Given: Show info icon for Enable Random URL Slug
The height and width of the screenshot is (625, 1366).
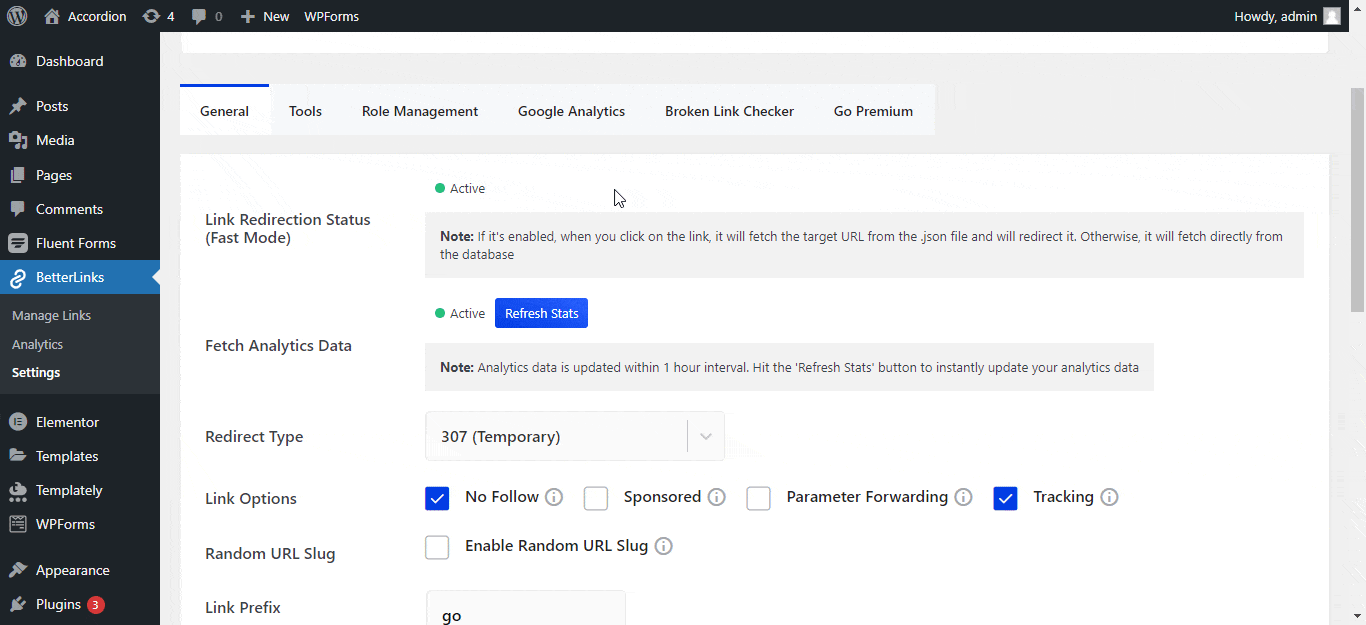Looking at the screenshot, I should click(x=663, y=546).
